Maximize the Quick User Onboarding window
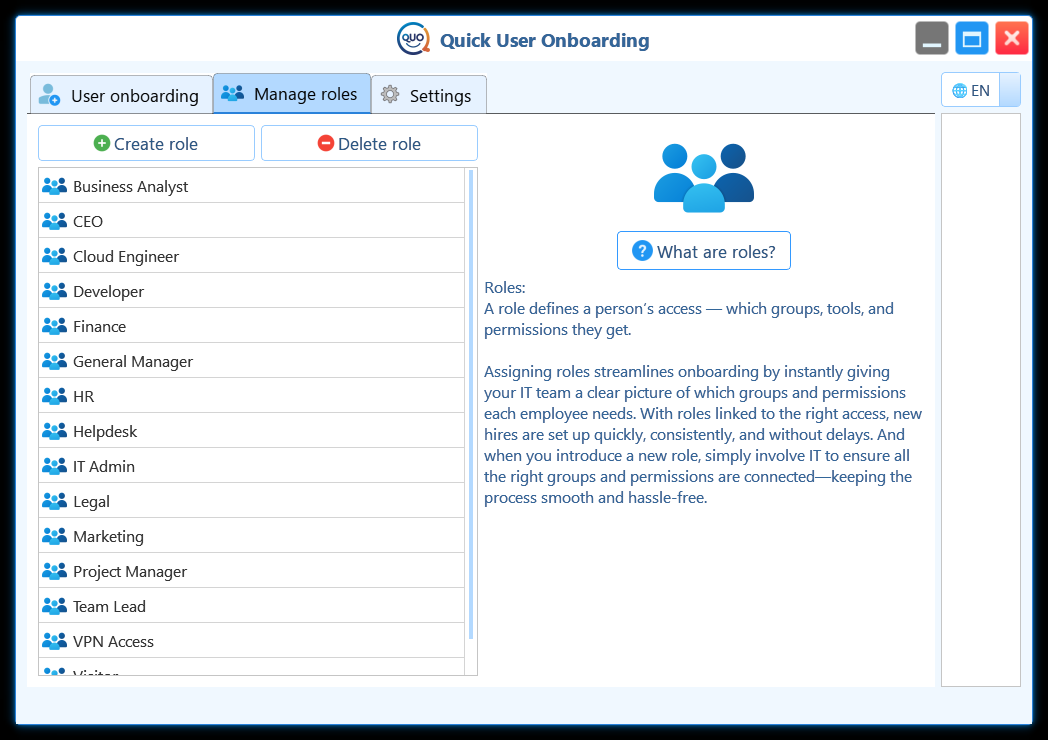 pyautogui.click(x=972, y=38)
